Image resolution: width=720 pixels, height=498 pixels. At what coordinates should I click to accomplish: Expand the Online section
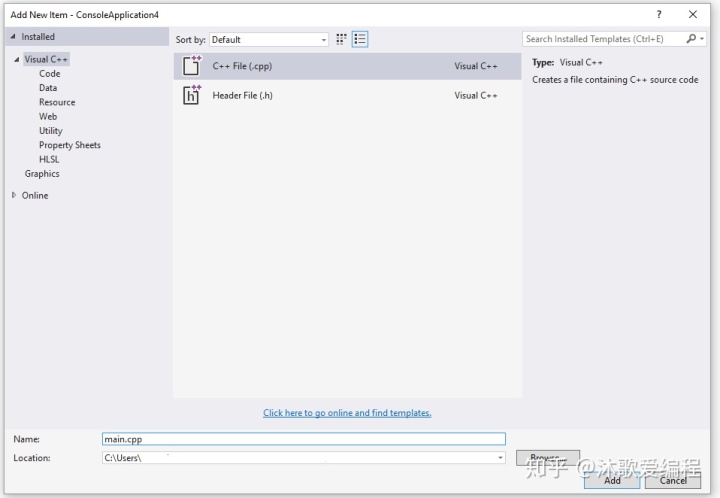[x=14, y=195]
